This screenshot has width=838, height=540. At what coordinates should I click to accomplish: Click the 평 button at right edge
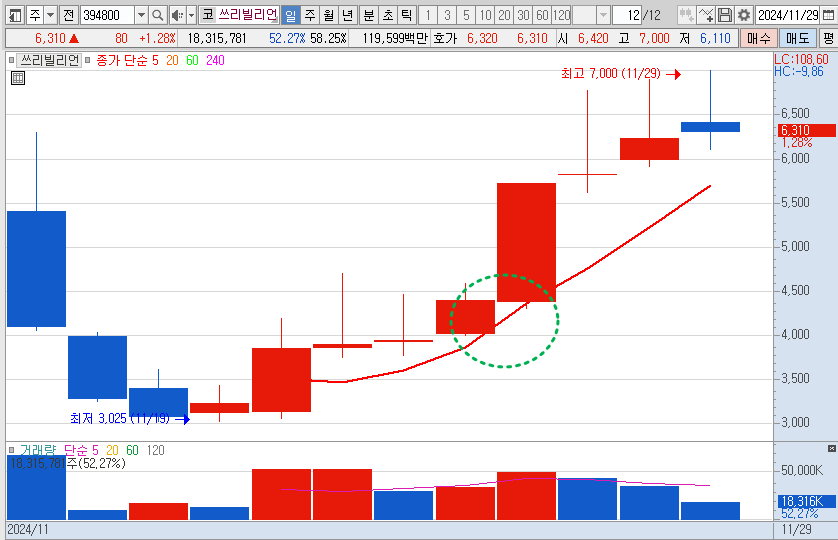coord(828,38)
